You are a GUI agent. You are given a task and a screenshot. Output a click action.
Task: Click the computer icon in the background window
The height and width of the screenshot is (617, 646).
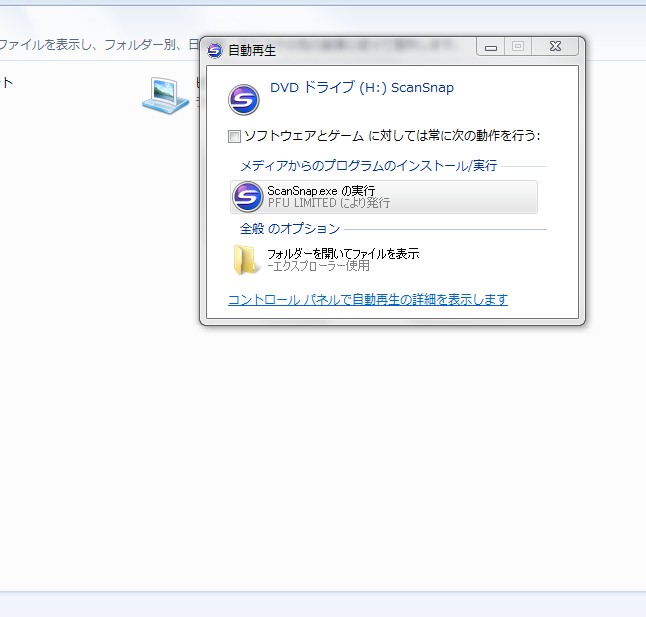(x=166, y=96)
